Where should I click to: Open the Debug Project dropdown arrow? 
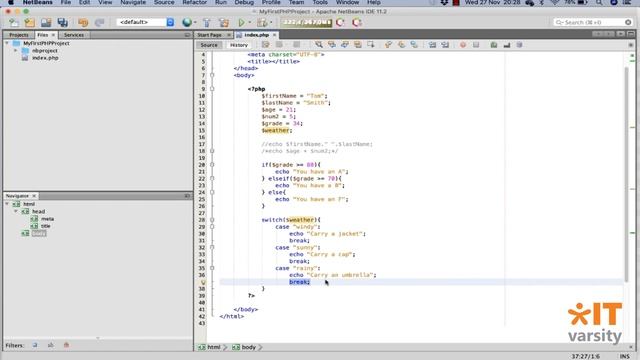click(x=270, y=22)
